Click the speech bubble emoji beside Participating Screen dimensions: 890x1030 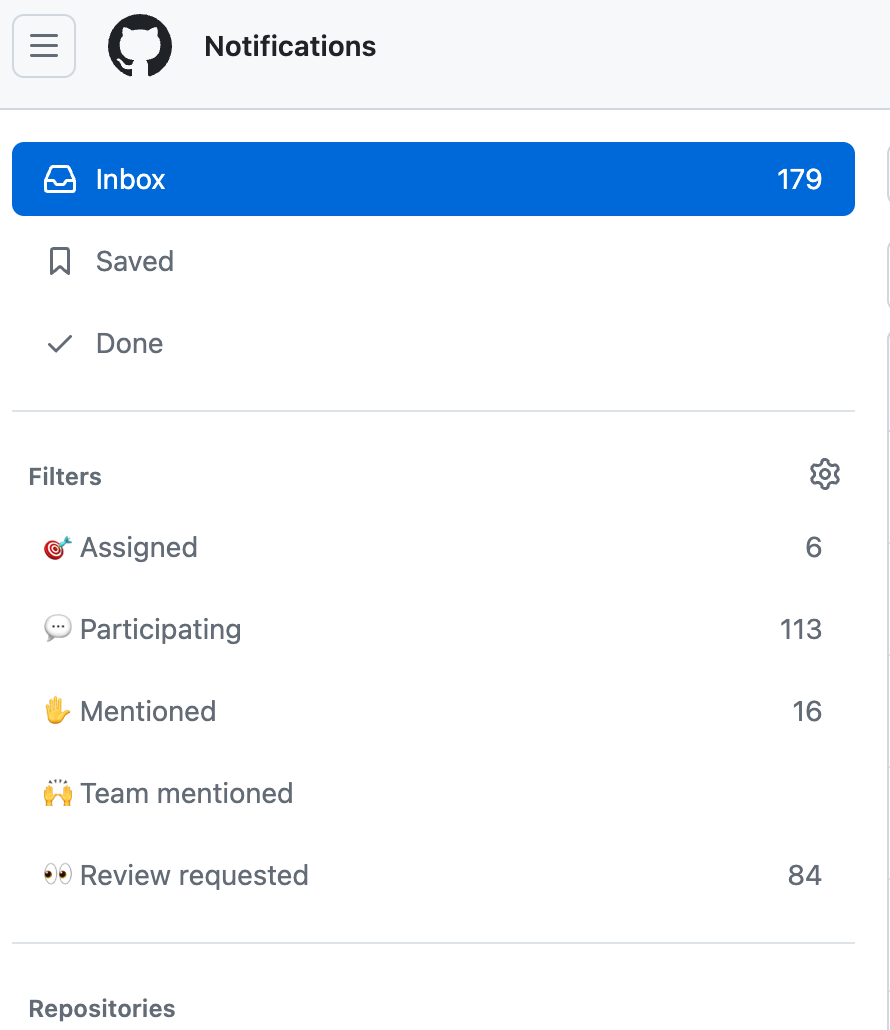58,629
